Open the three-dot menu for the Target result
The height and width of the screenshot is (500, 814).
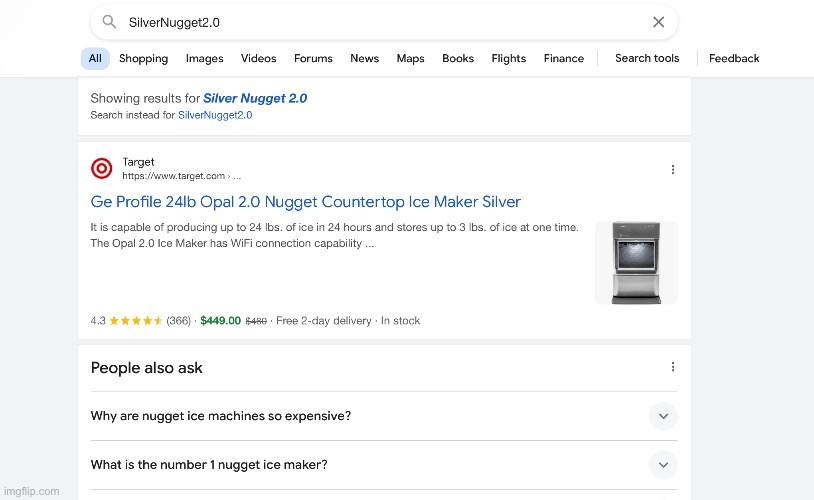[x=673, y=169]
